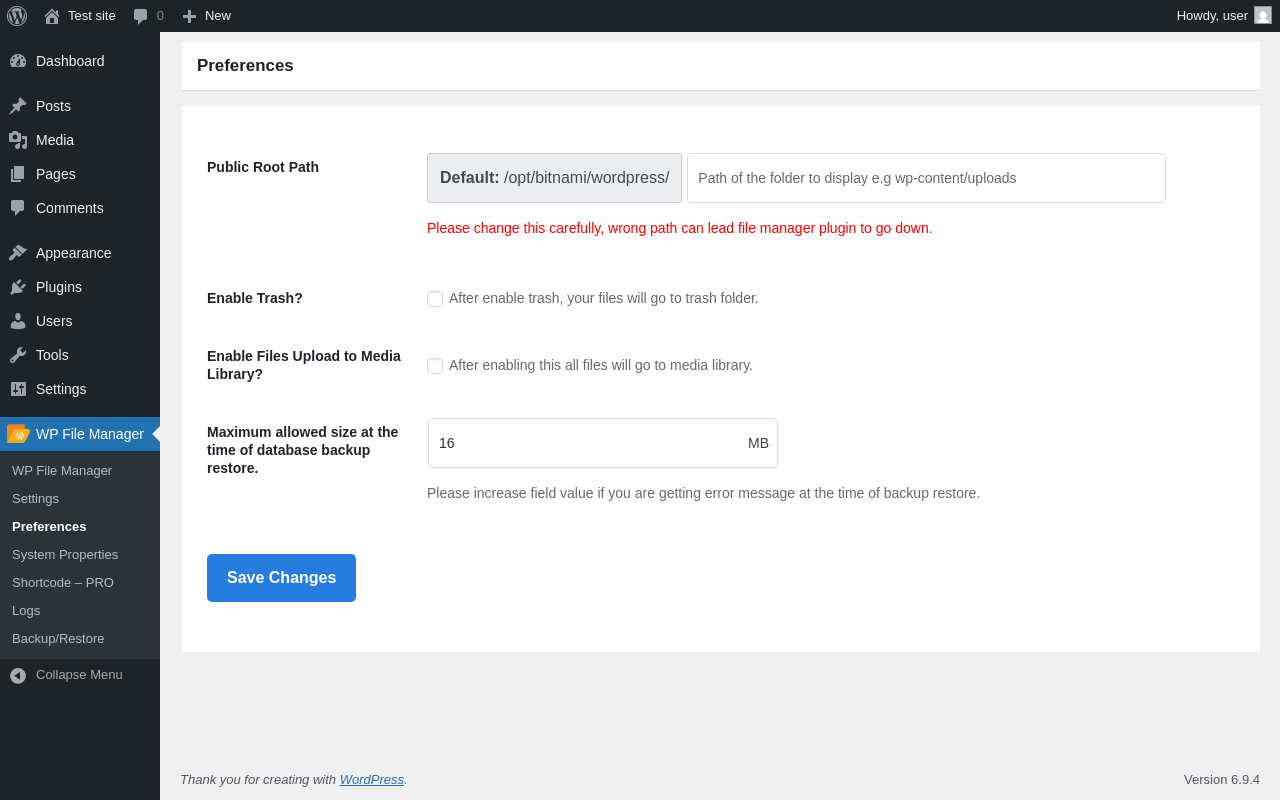Click the plus icon beside New
This screenshot has height=800, width=1280.
(189, 16)
